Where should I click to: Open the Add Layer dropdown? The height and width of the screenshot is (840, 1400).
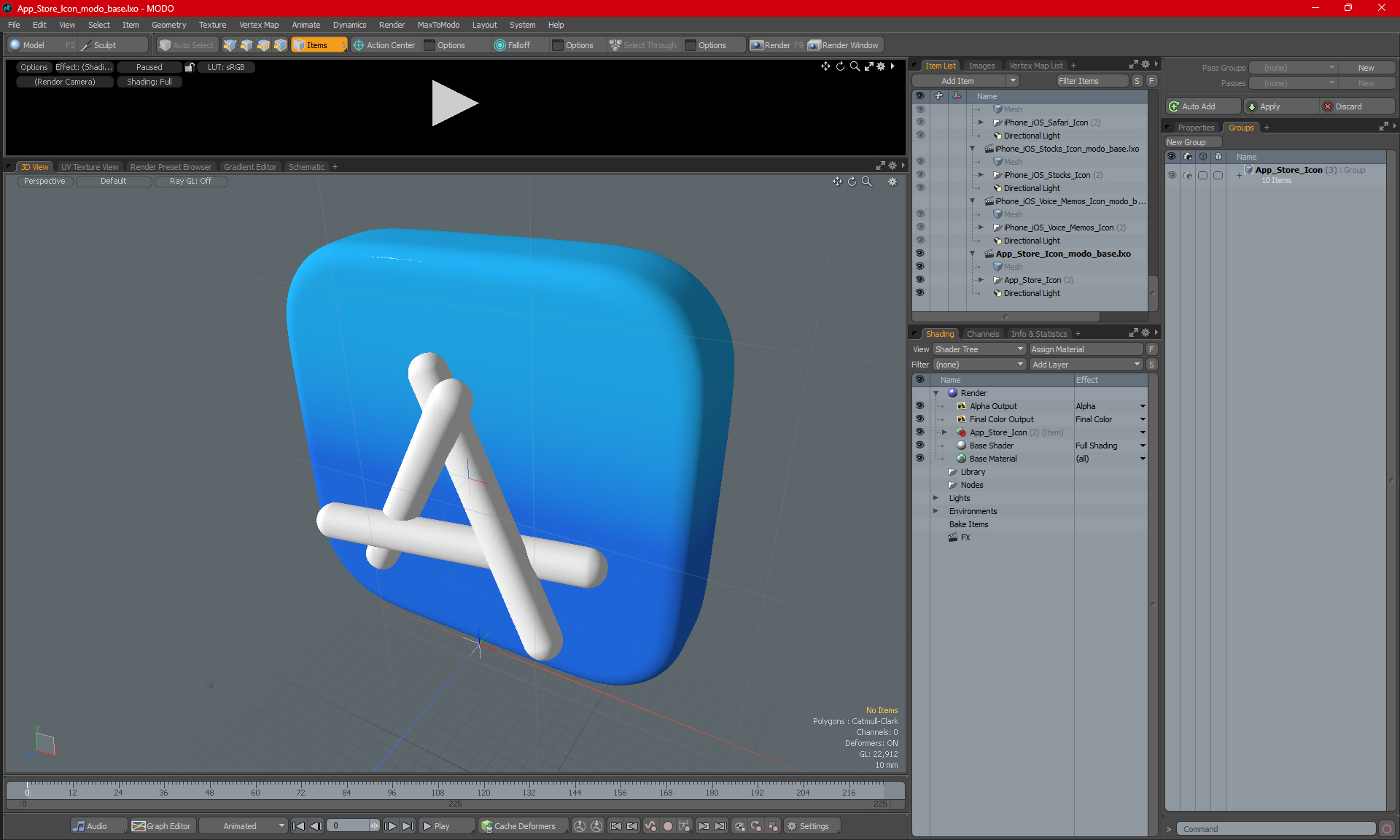(1085, 365)
